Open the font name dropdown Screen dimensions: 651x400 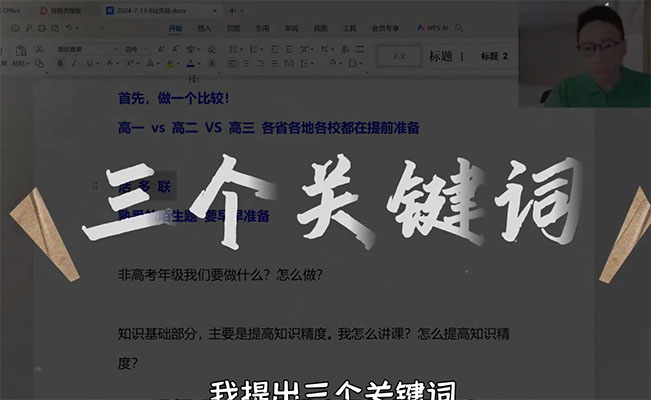[86, 48]
